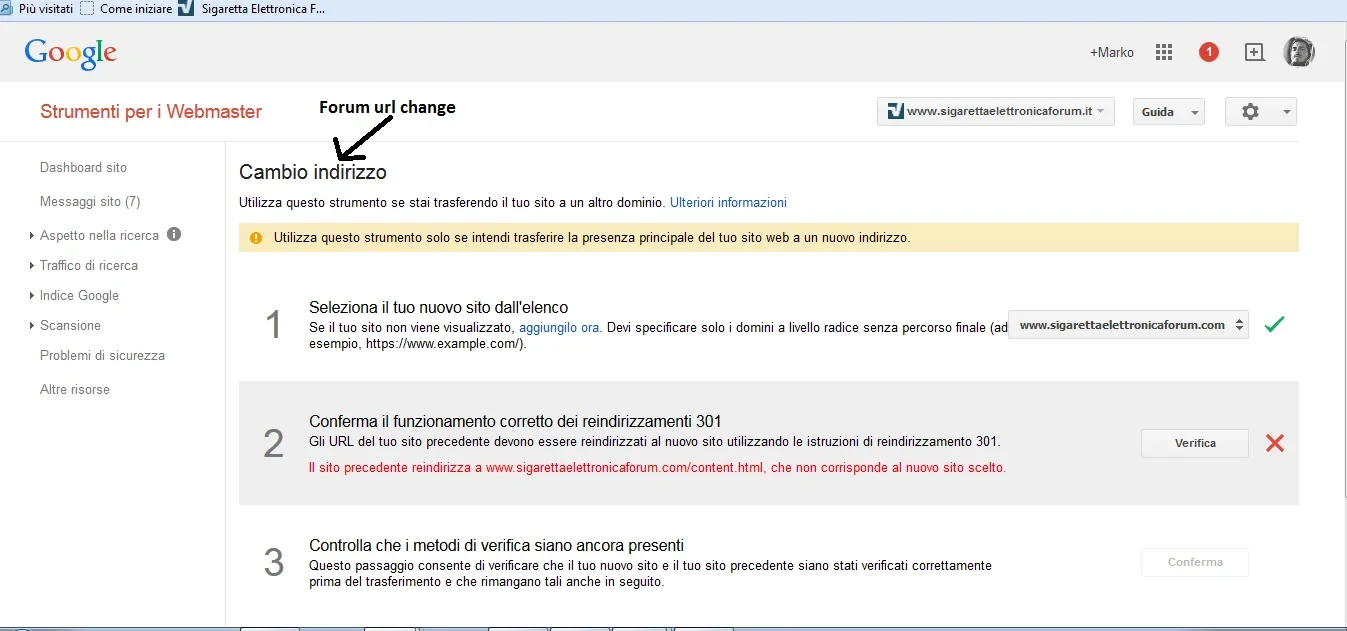Screen dimensions: 1347x631
Task: Open Sigaretta Elettronica F... bookmark
Action: coord(251,9)
